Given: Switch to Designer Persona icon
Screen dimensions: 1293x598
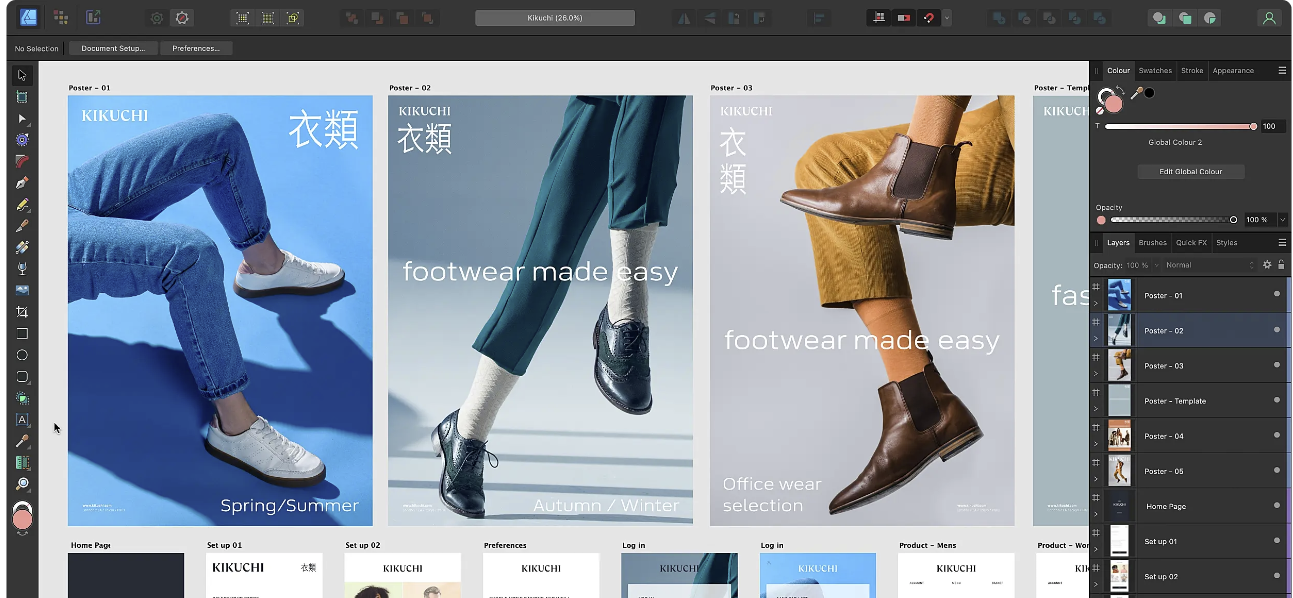Looking at the screenshot, I should coord(28,17).
